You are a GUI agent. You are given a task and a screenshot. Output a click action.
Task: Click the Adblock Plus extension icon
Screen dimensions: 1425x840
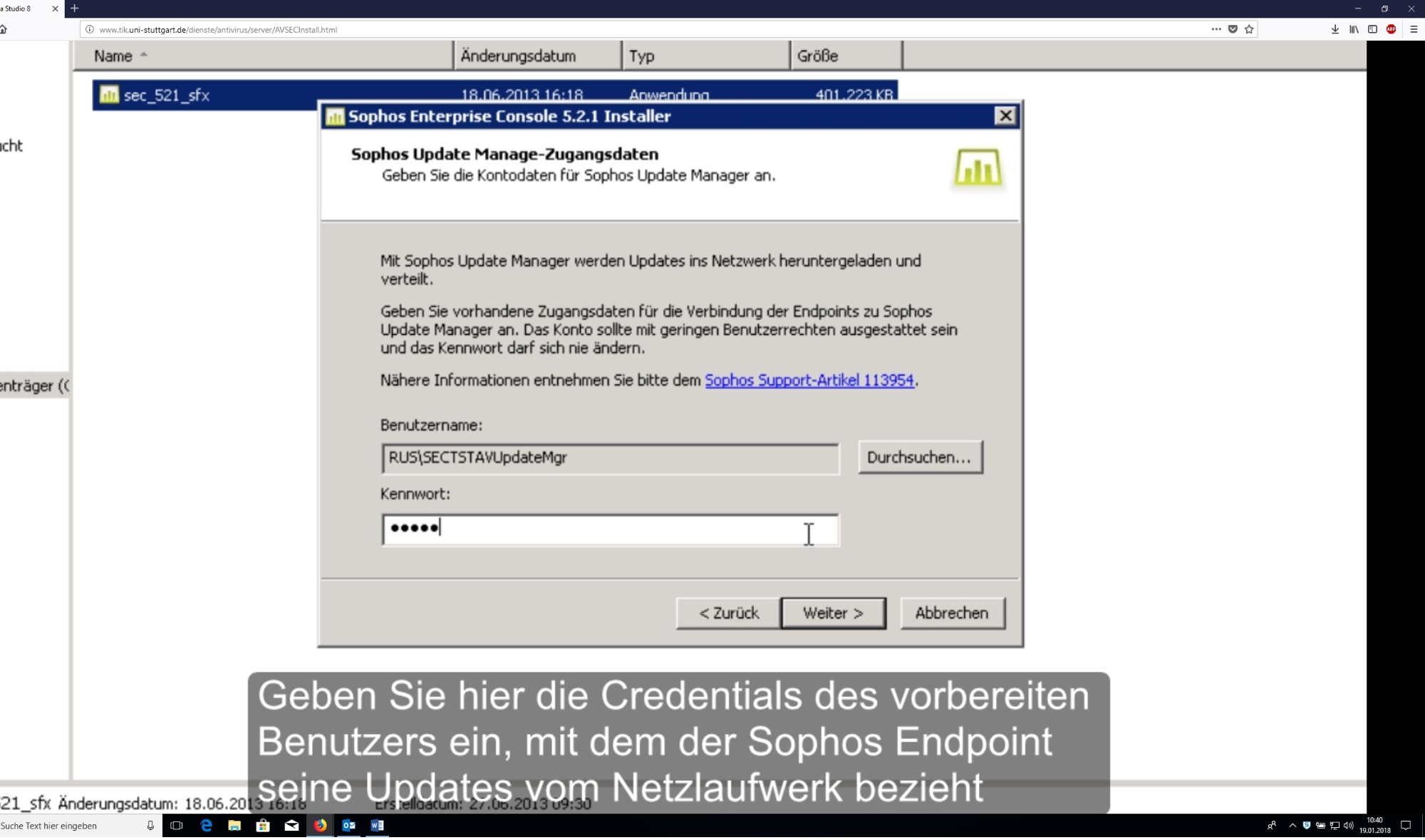[1391, 29]
